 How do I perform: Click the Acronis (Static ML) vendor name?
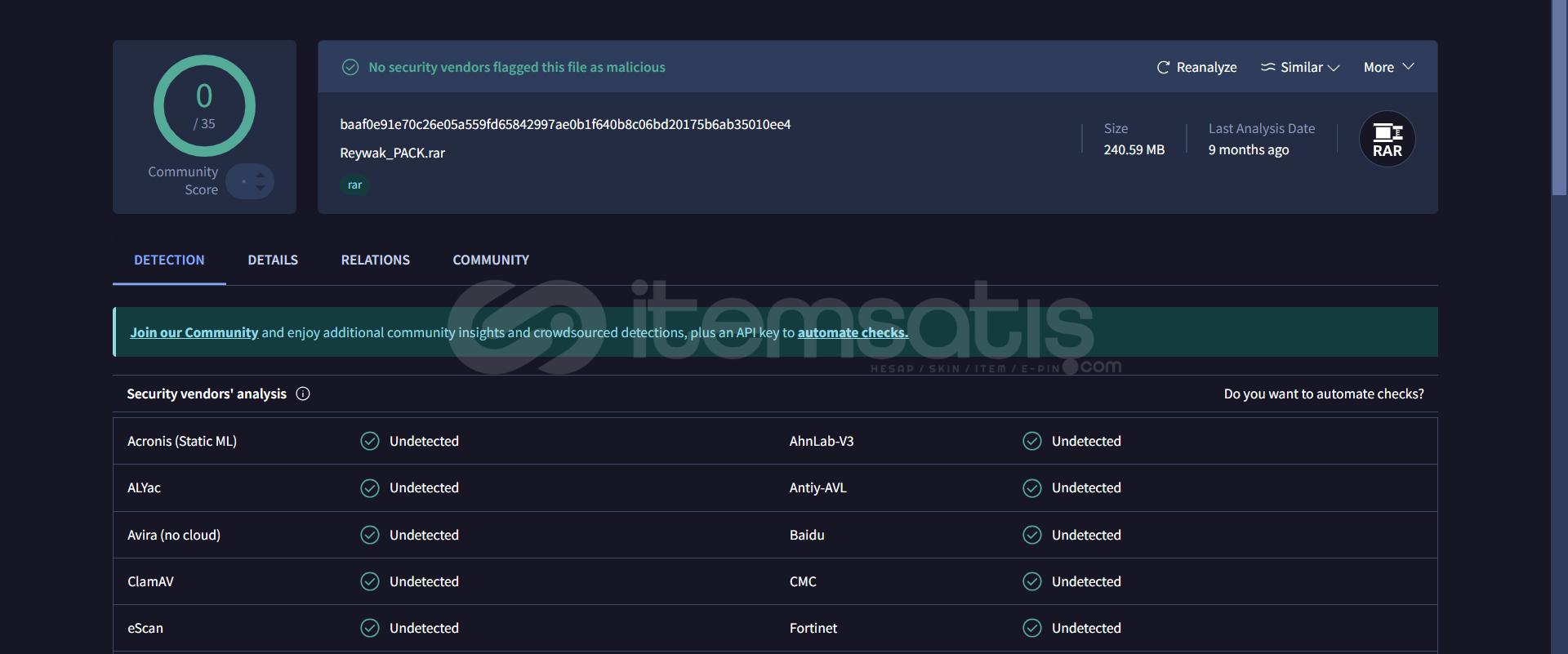(x=182, y=441)
